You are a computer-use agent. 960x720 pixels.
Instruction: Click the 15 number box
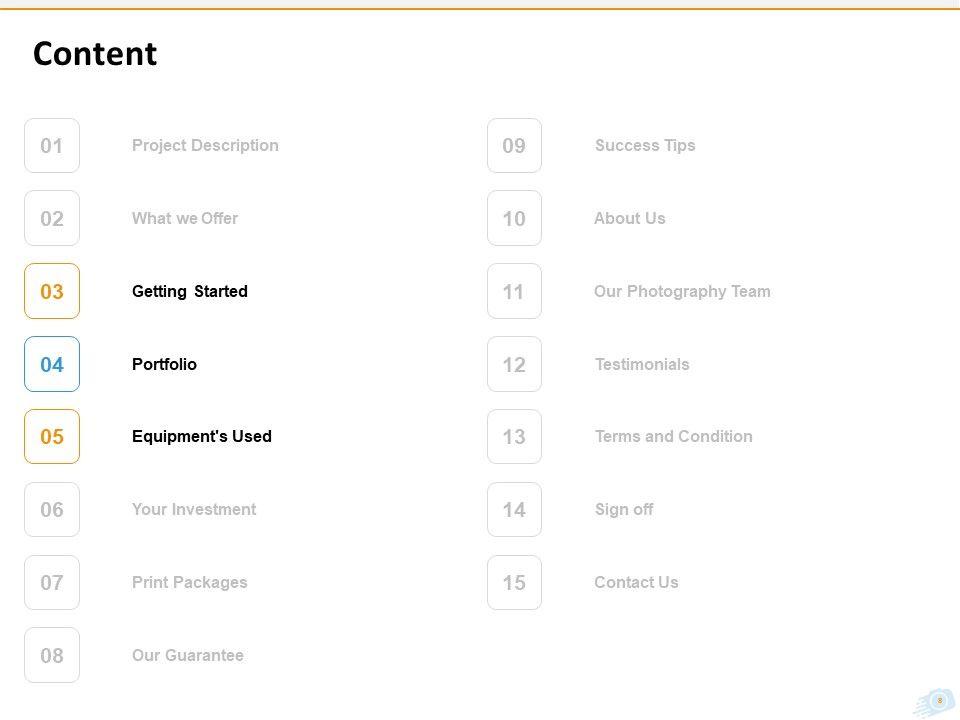(x=514, y=583)
